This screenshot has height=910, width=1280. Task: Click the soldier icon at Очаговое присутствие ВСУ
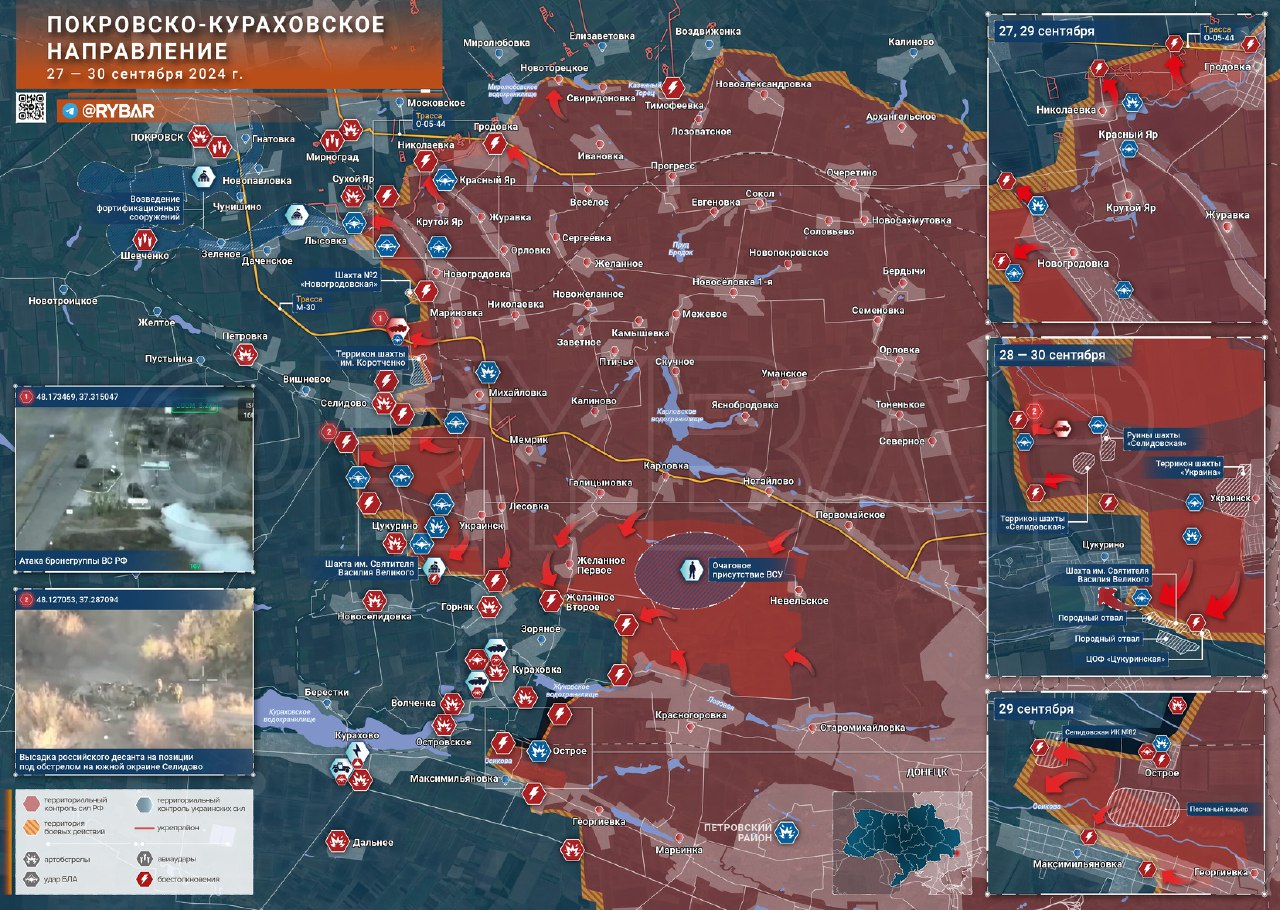coord(690,571)
